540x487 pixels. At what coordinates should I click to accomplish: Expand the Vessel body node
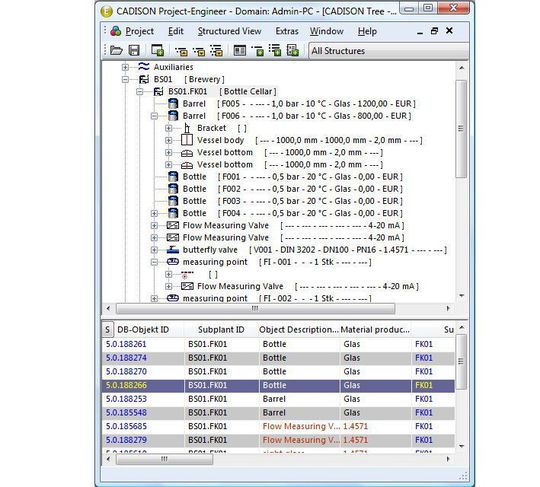[x=168, y=141]
